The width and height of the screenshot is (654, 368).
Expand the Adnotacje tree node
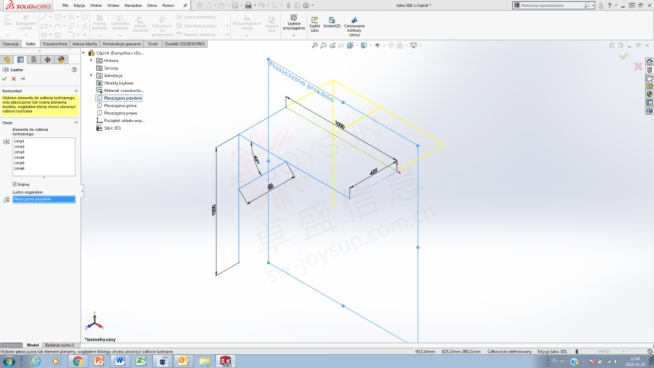(x=91, y=76)
